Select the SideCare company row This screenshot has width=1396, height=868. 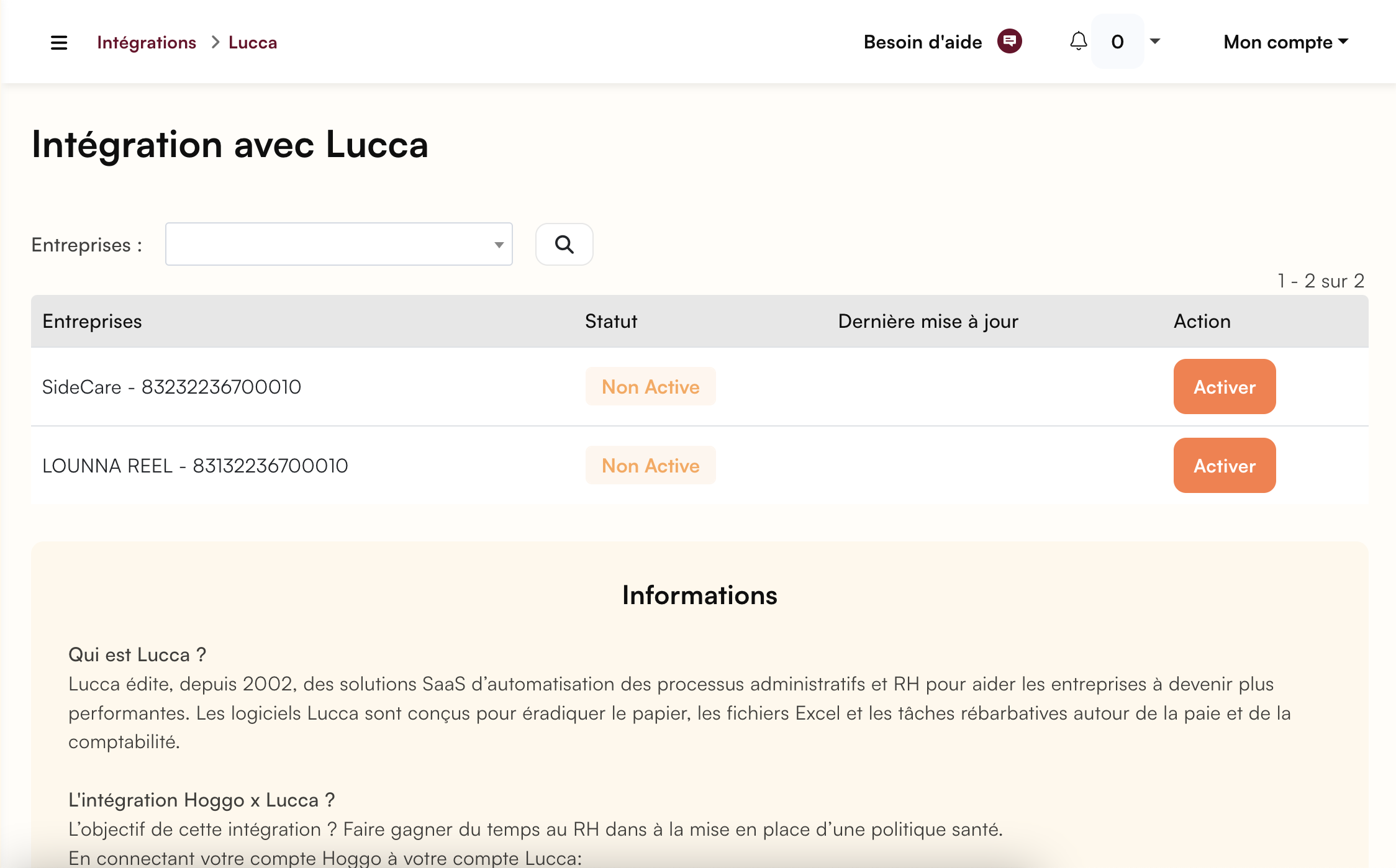pyautogui.click(x=171, y=387)
